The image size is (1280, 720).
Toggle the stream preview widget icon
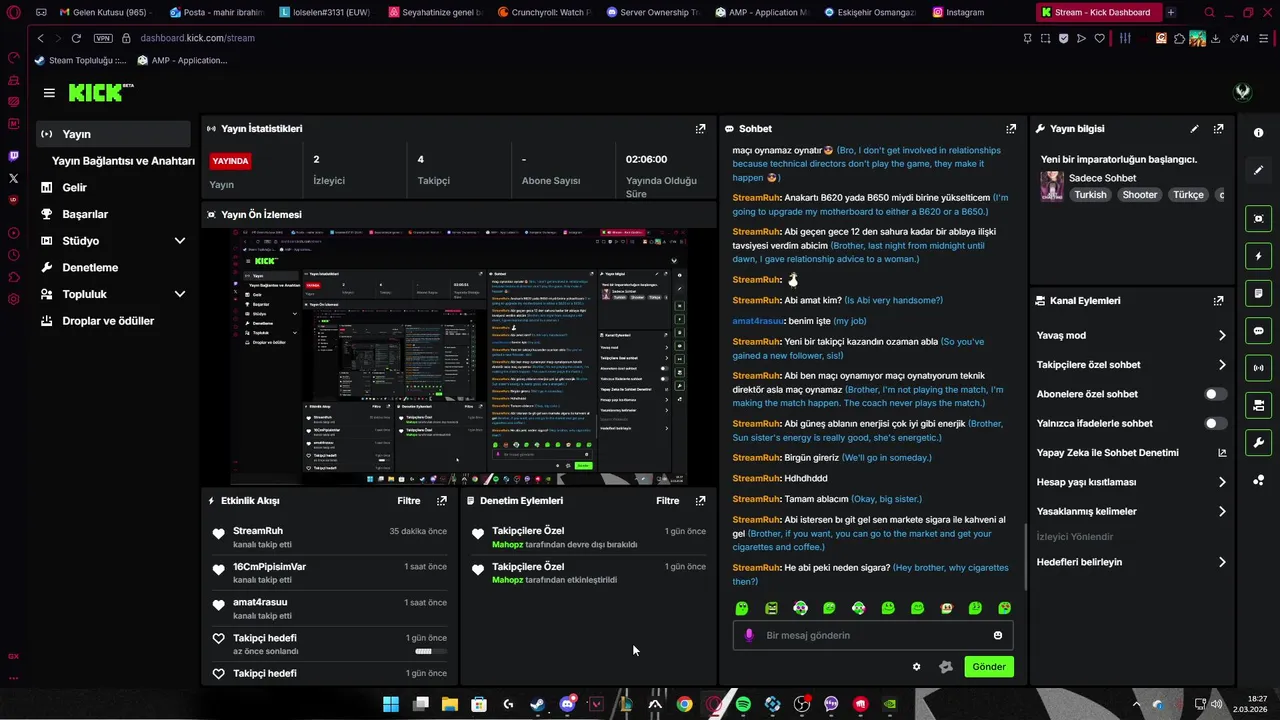coord(1258,219)
